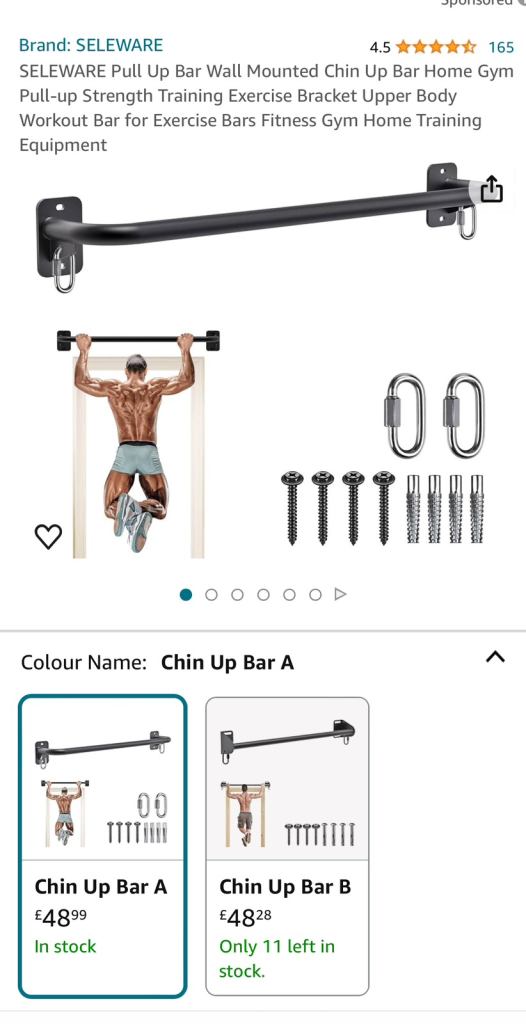Tap the SELEWARE Pull Up Bar product title
Viewport: 526px width, 1024px height.
point(266,108)
